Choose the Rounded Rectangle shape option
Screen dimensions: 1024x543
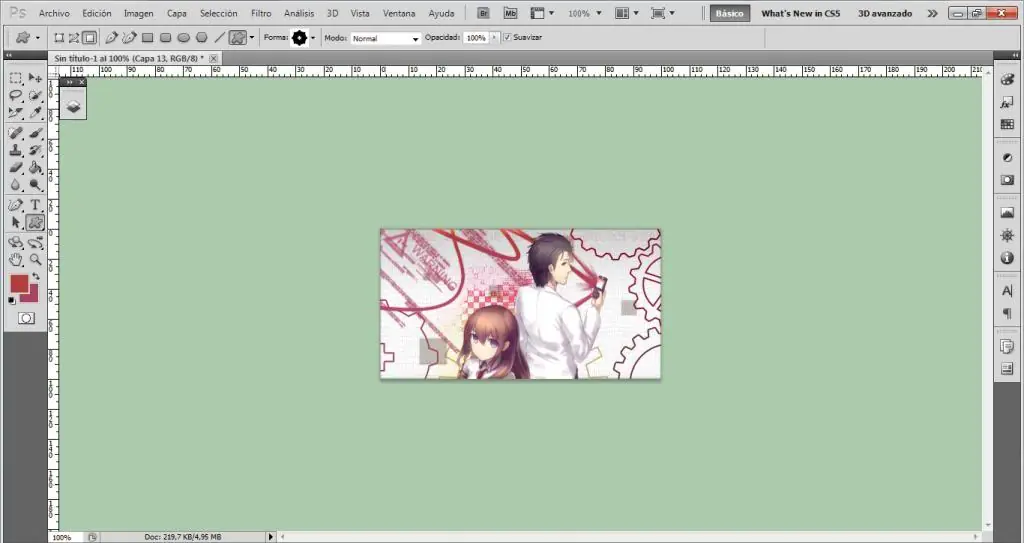pyautogui.click(x=166, y=38)
